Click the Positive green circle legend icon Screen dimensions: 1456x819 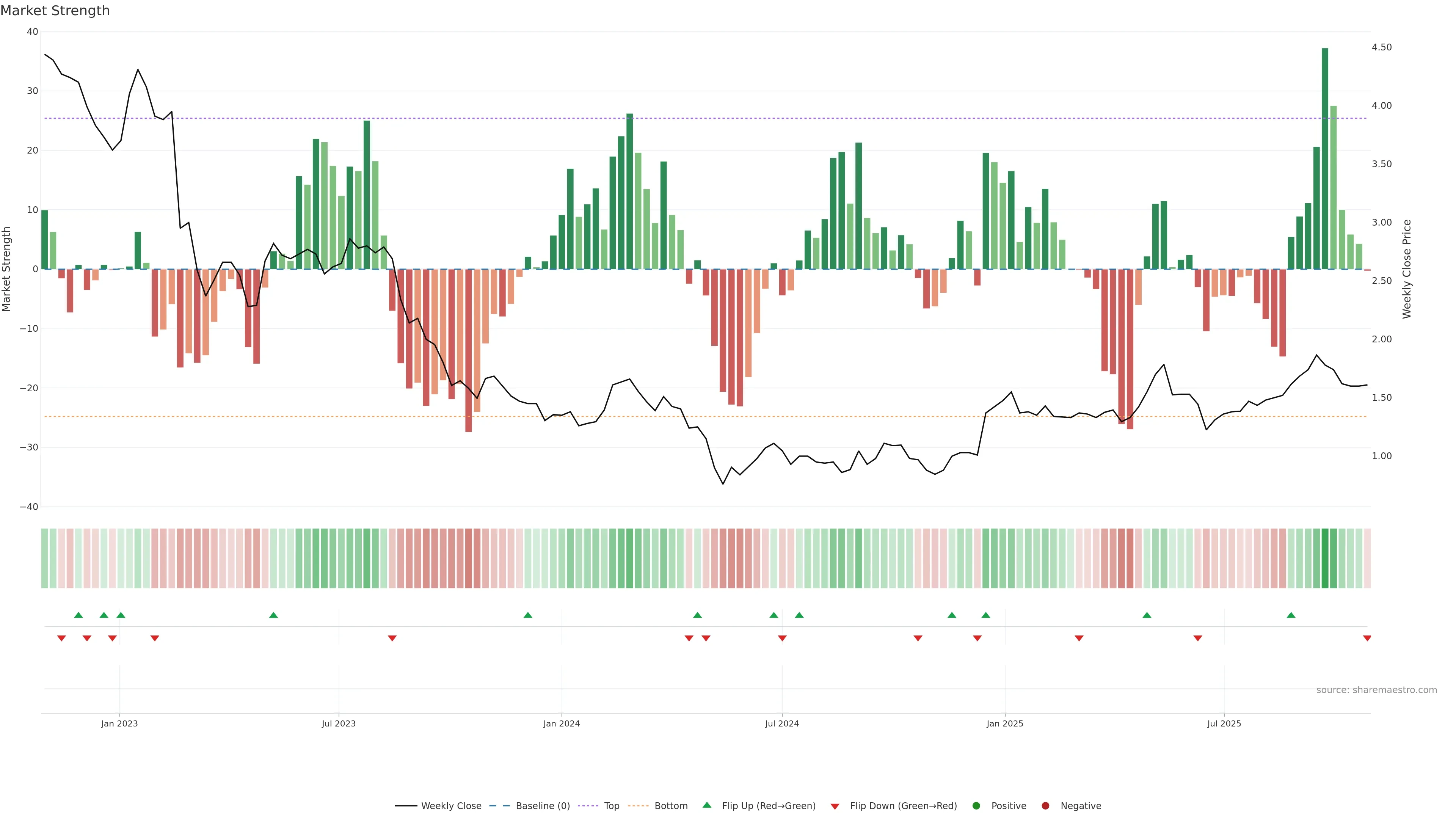pos(976,806)
